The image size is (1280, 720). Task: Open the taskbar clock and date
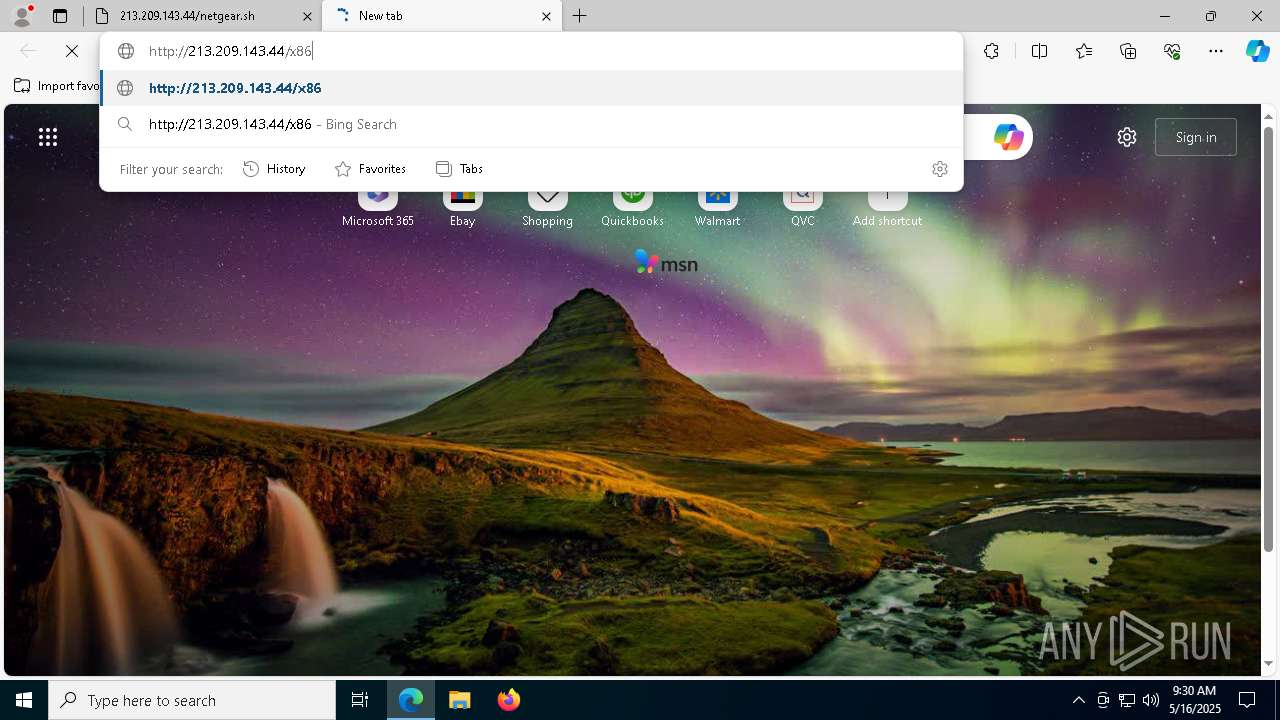[x=1194, y=700]
